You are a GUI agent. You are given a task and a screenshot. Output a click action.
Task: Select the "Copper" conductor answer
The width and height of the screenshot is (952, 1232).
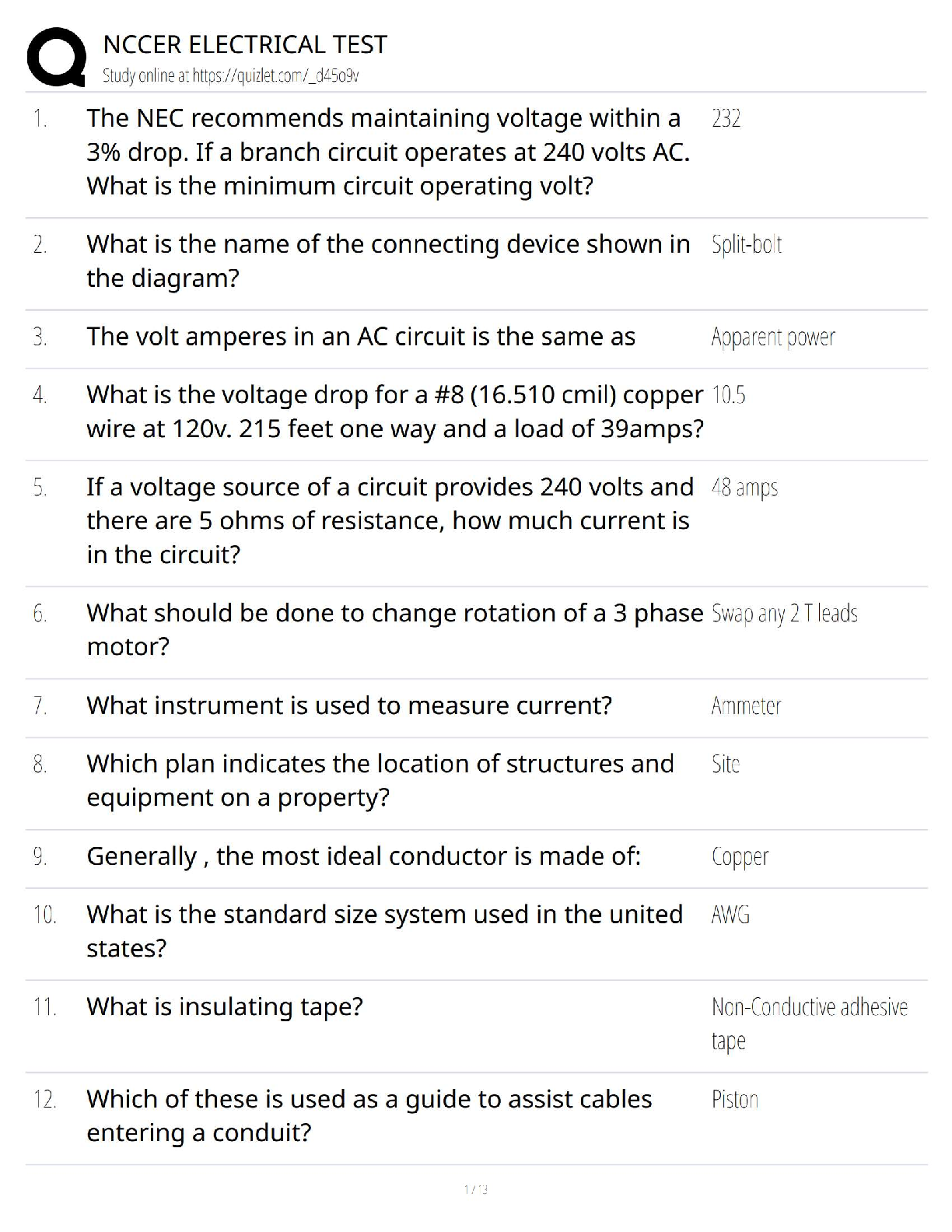coord(740,857)
